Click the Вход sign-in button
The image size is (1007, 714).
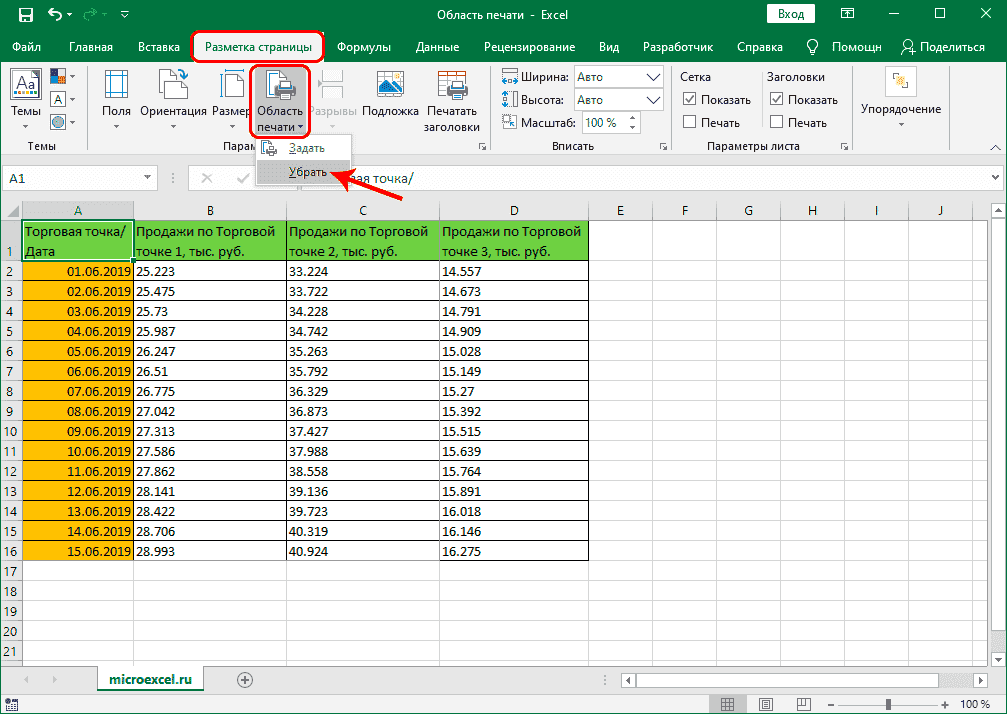pyautogui.click(x=790, y=14)
